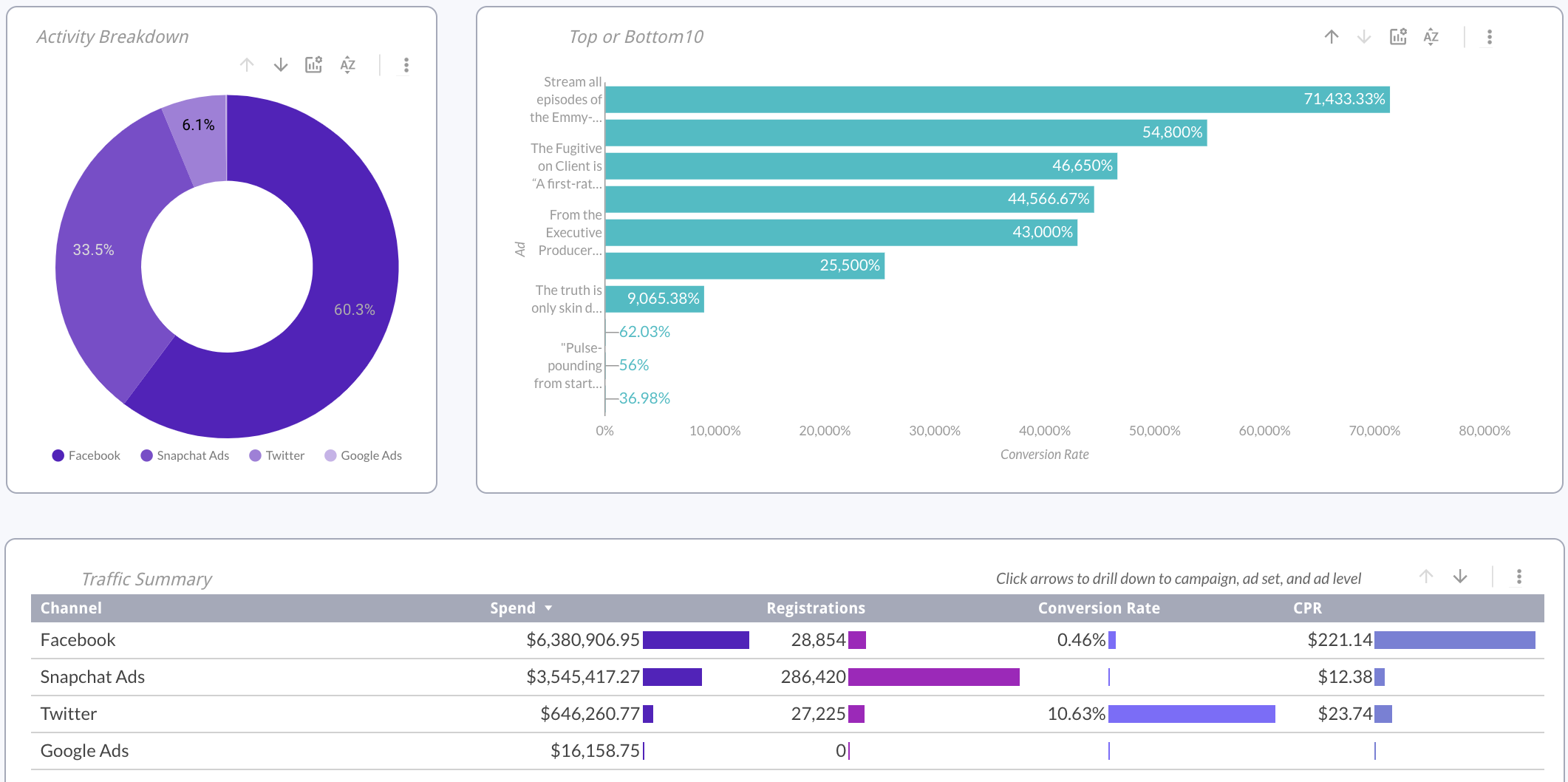
Task: Toggle Google Ads in the legend
Action: [x=363, y=455]
